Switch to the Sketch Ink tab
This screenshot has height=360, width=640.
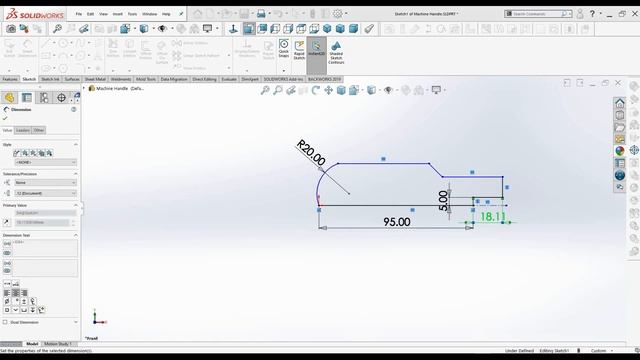coord(50,79)
